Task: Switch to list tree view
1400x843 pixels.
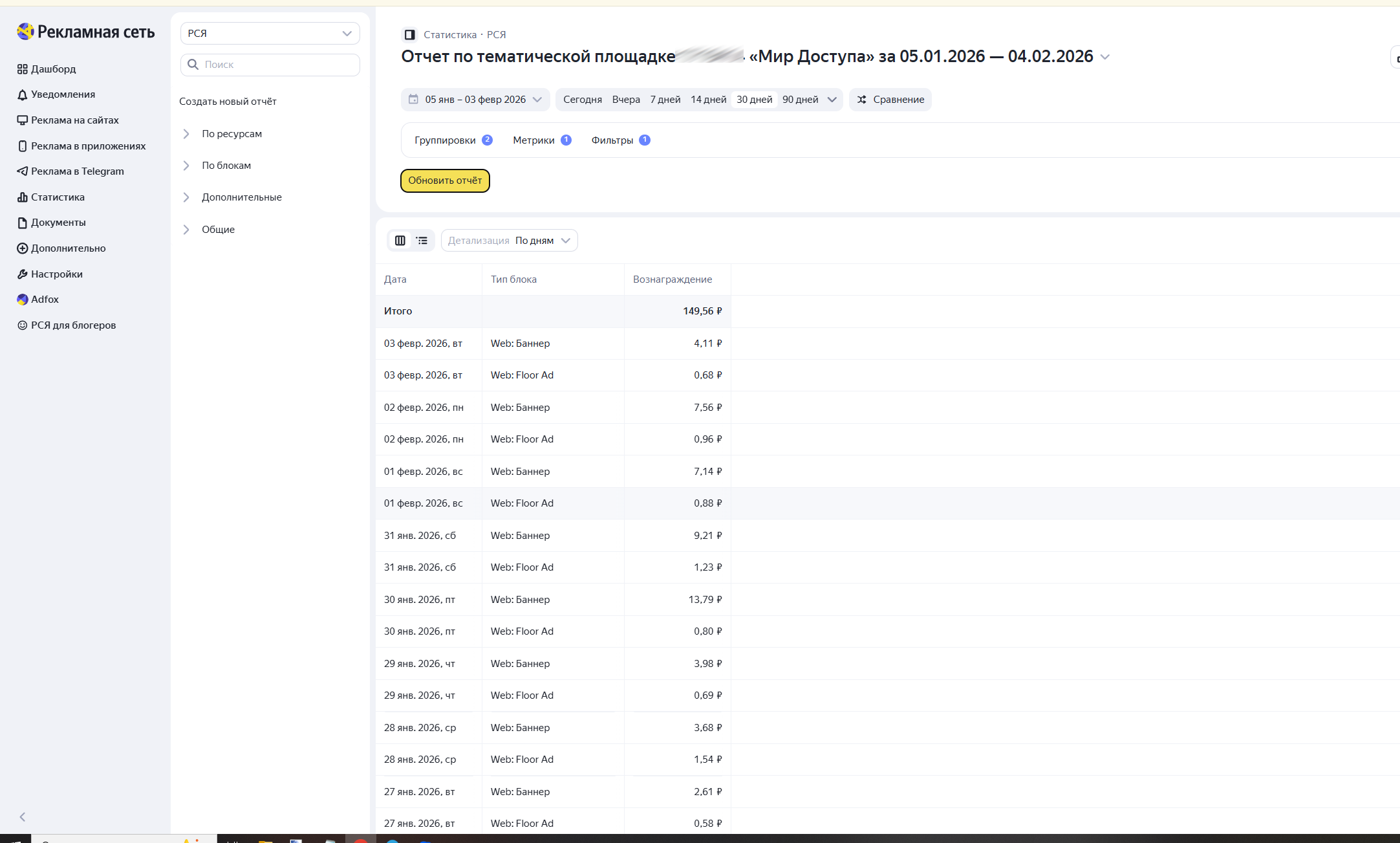Action: pyautogui.click(x=422, y=241)
